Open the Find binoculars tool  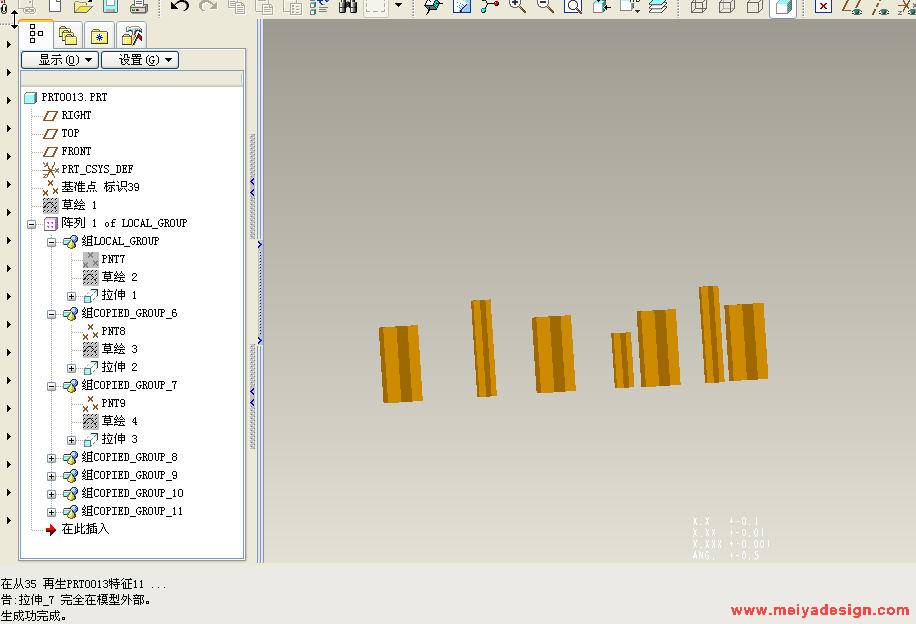coord(348,6)
